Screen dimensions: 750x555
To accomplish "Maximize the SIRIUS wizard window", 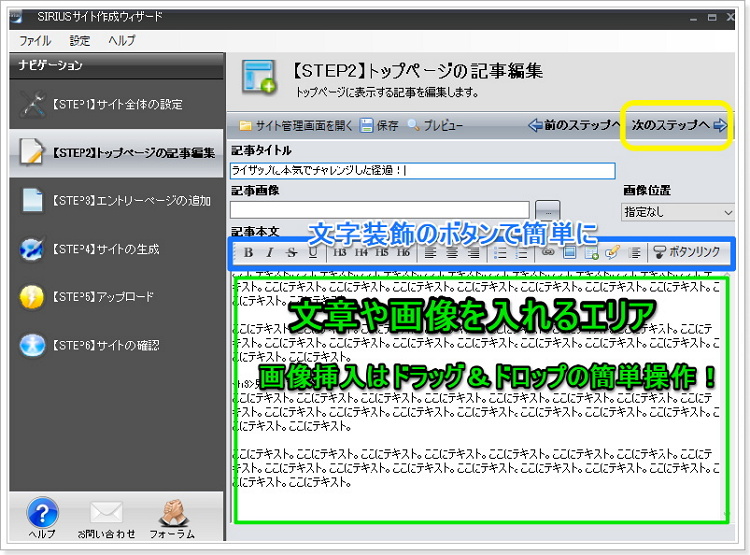I will pos(712,18).
